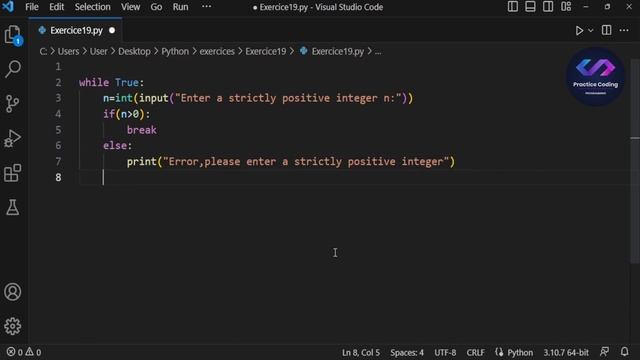Screen dimensions: 640x360
Task: Click the Python file icon on Exercice19.py tab
Action: coord(42,30)
